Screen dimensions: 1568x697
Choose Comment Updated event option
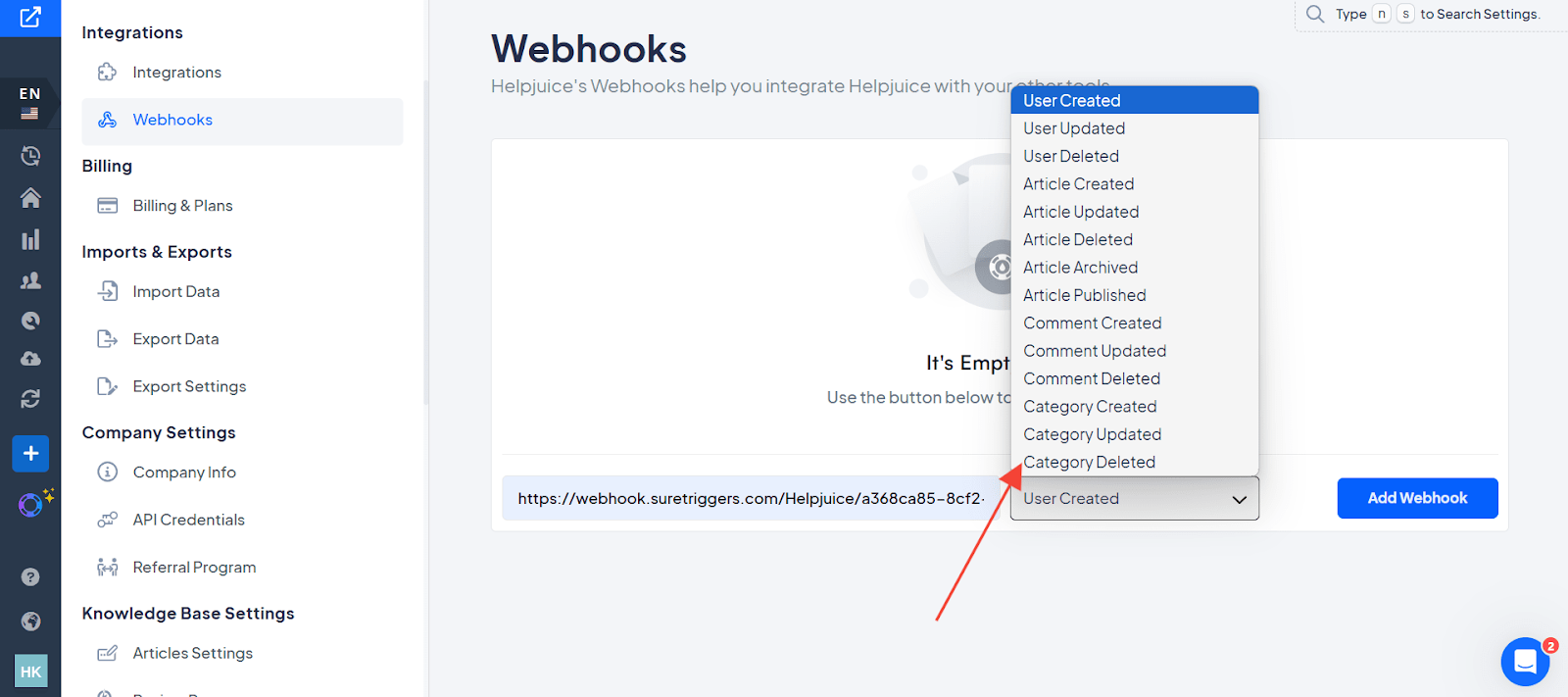pyautogui.click(x=1135, y=351)
